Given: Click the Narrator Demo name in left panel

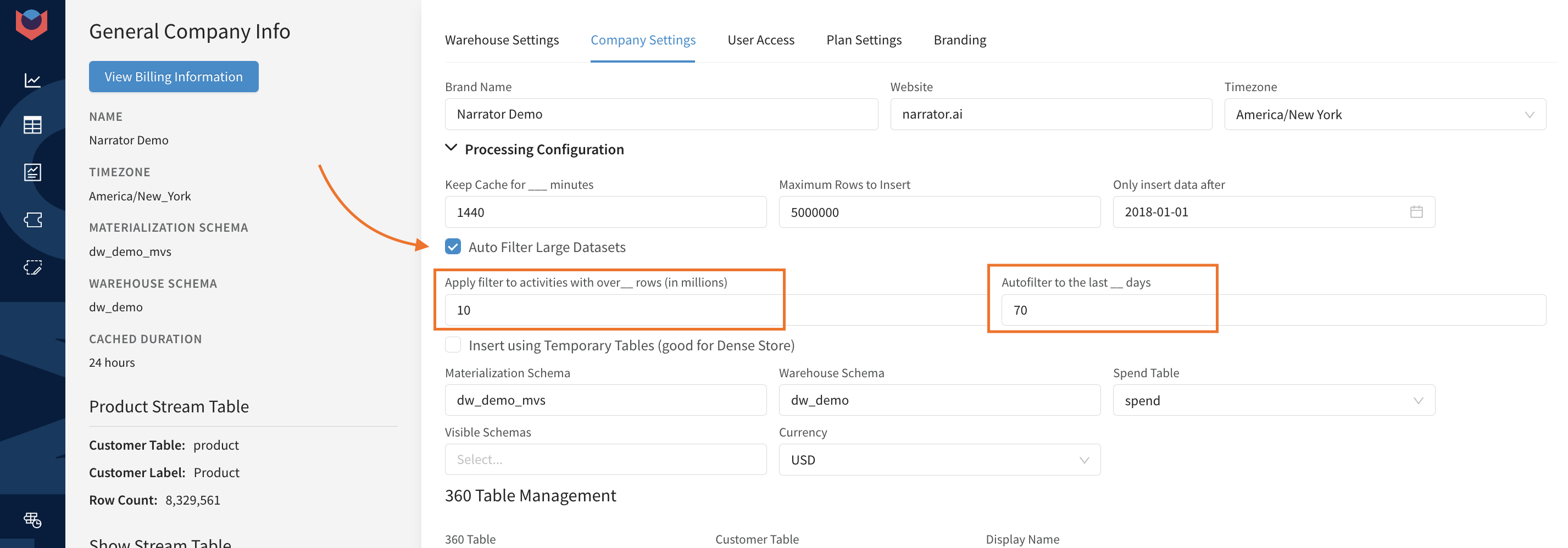Looking at the screenshot, I should 129,140.
